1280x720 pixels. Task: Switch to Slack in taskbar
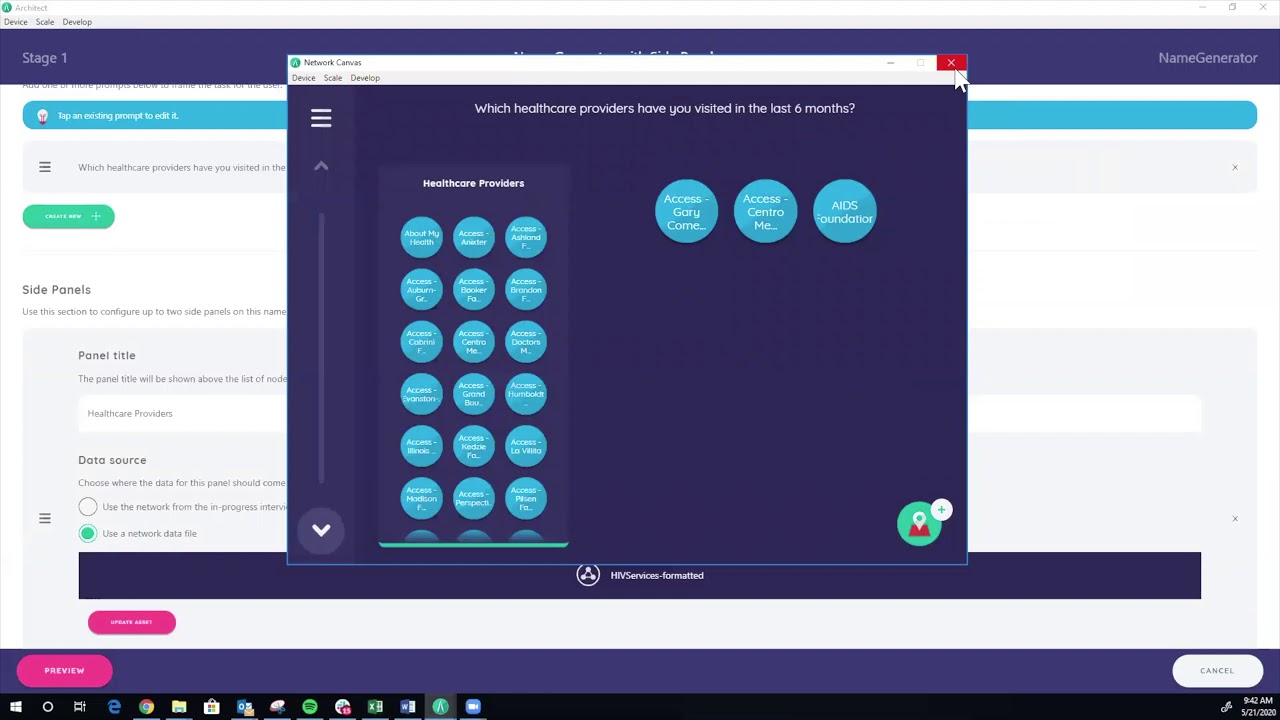tap(343, 707)
